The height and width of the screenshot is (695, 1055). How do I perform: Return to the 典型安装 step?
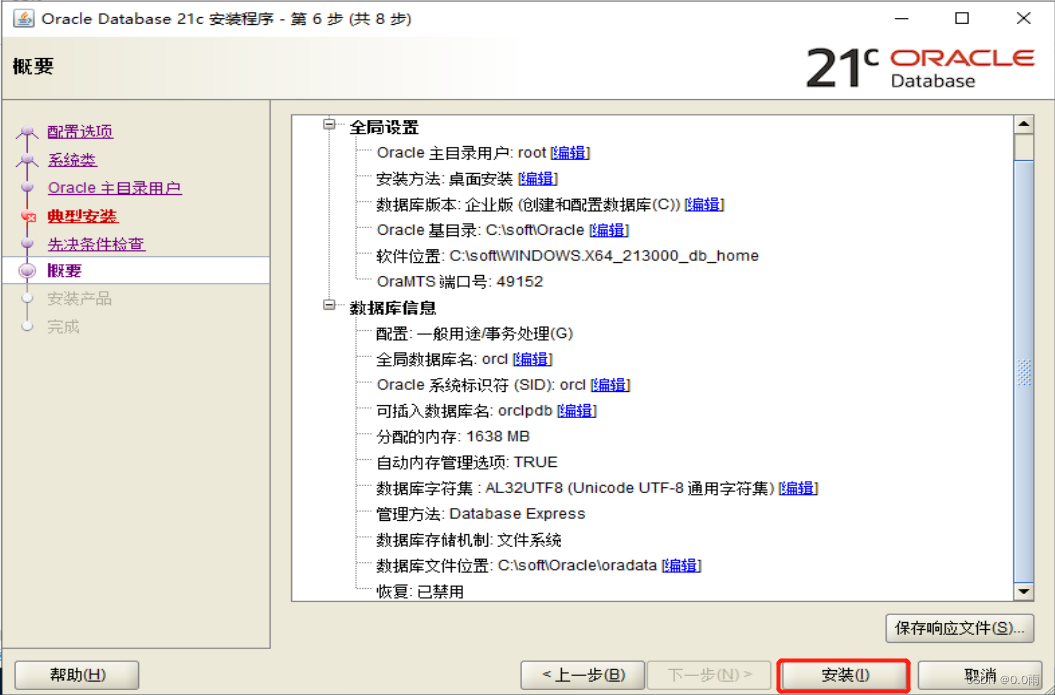click(x=83, y=217)
